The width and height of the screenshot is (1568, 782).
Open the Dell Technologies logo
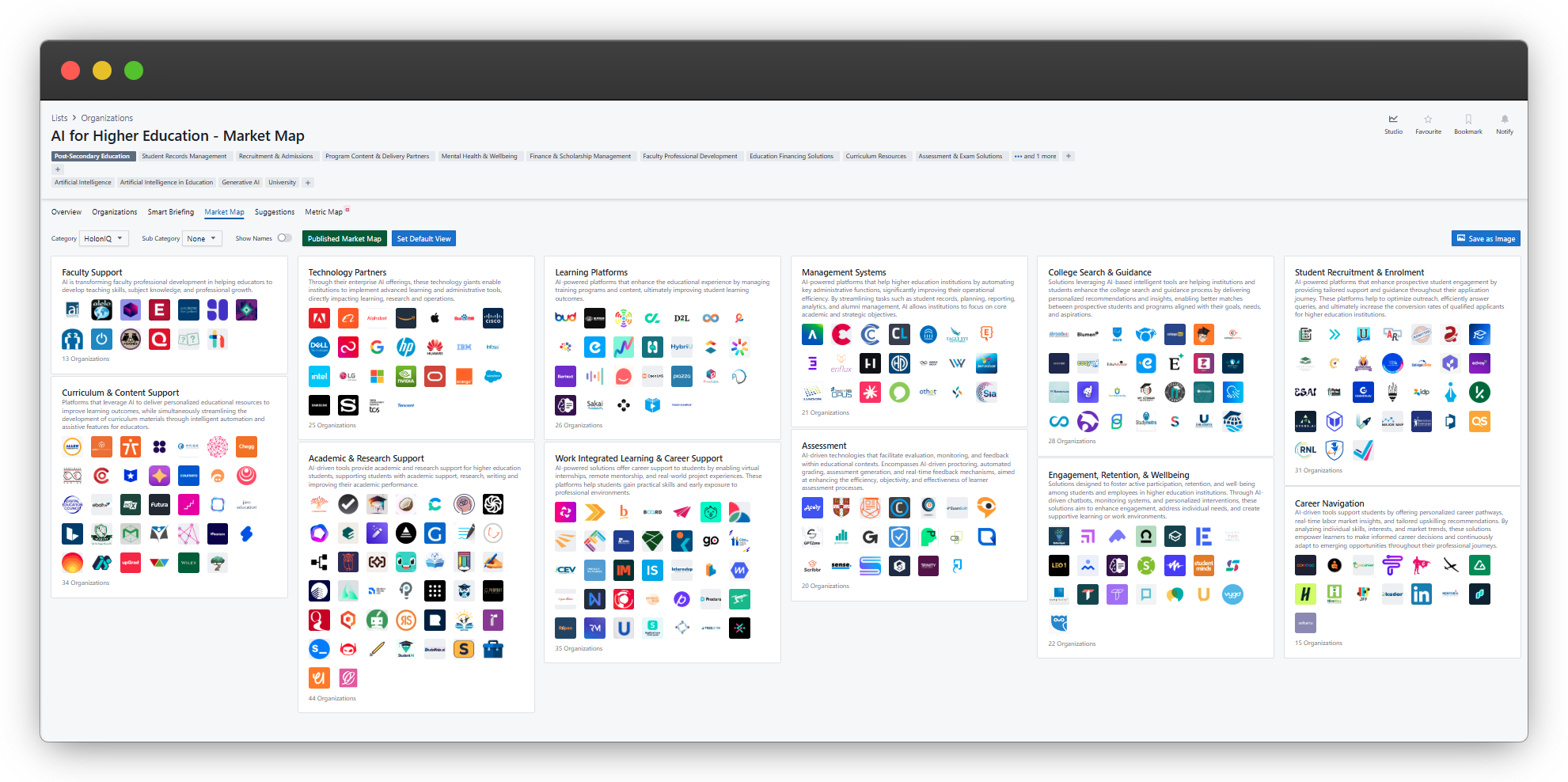click(319, 347)
